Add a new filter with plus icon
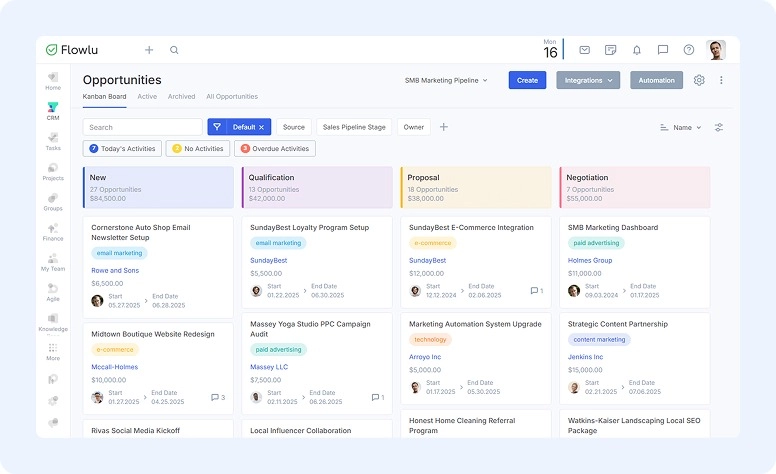Viewport: 776px width, 474px height. tap(444, 127)
